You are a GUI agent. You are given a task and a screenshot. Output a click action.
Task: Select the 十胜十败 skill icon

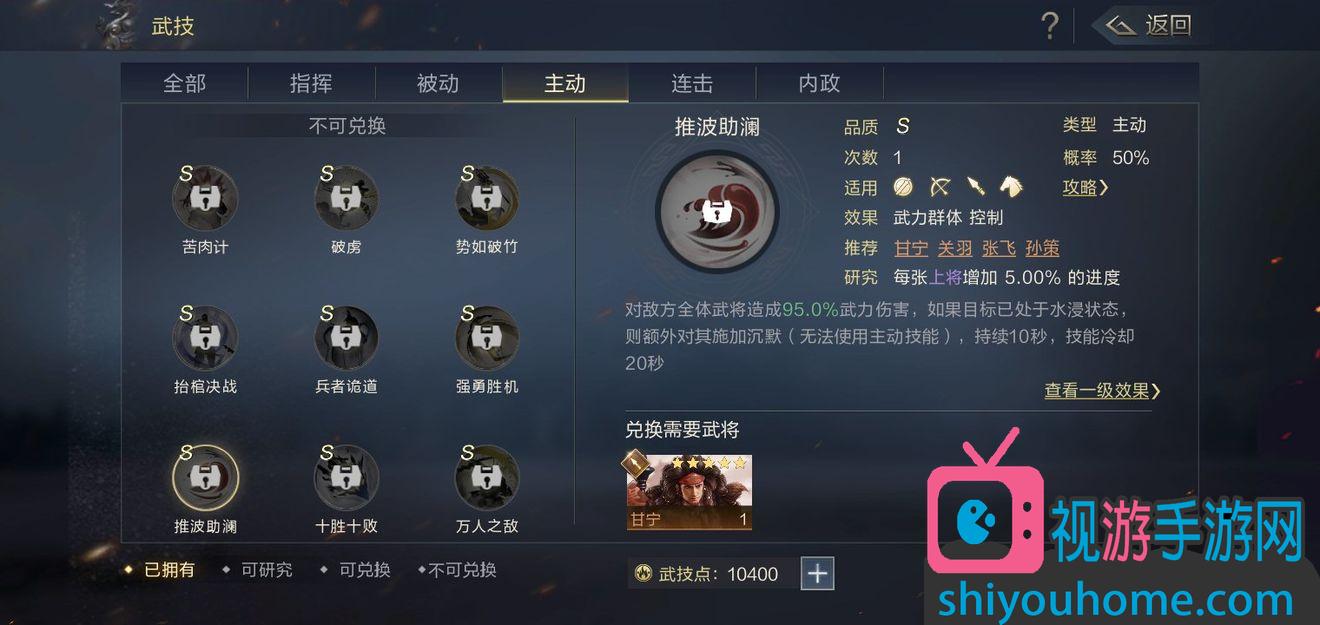[x=346, y=478]
